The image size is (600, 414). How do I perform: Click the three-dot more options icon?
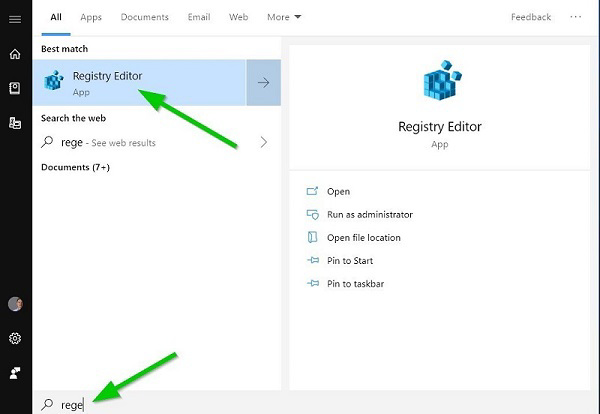point(576,17)
